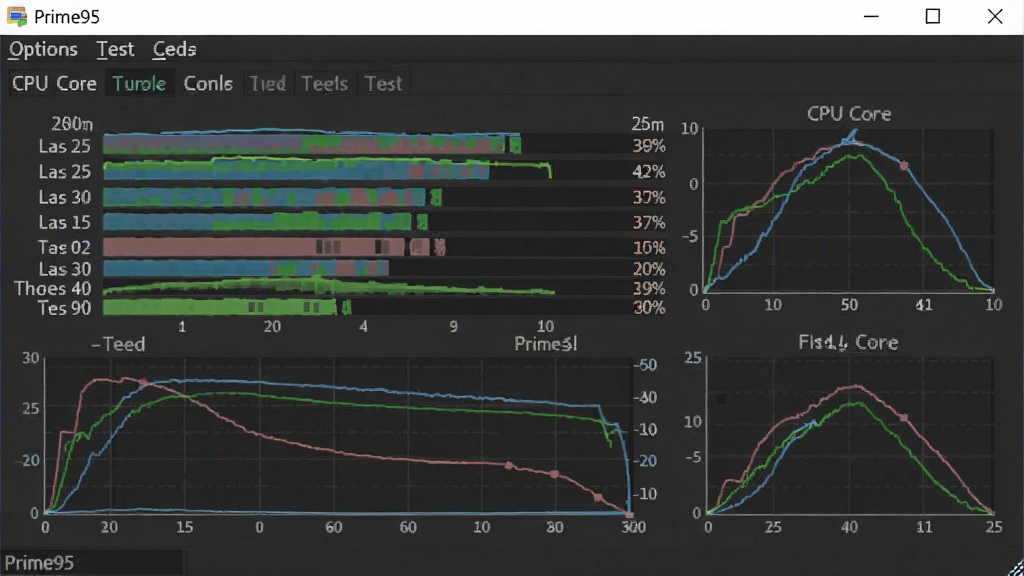Click the CPU Core chart title
The image size is (1024, 576).
pos(849,114)
